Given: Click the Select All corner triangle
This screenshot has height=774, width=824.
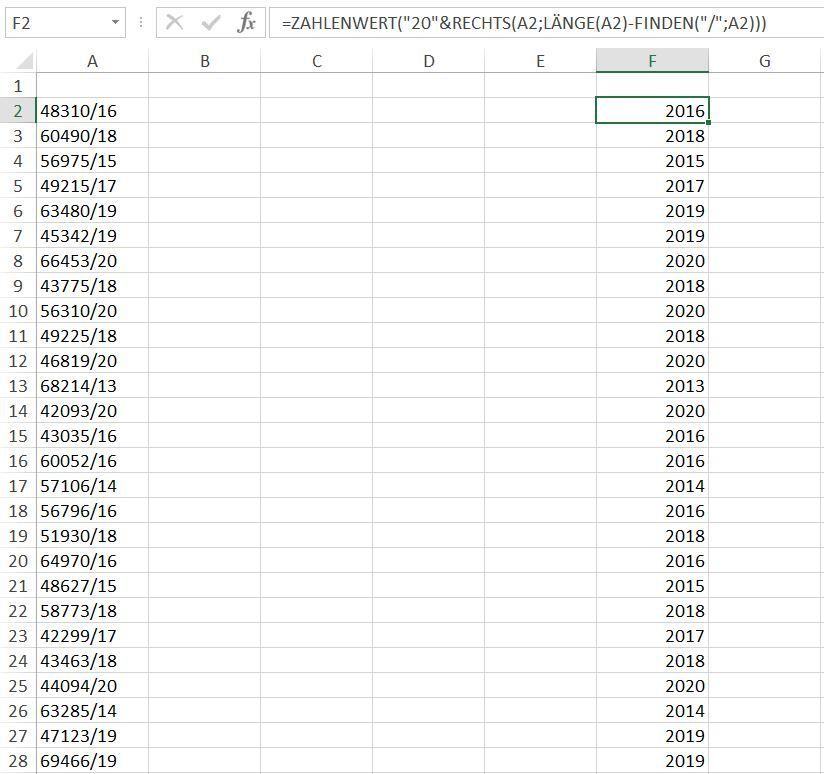Looking at the screenshot, I should [x=24, y=61].
